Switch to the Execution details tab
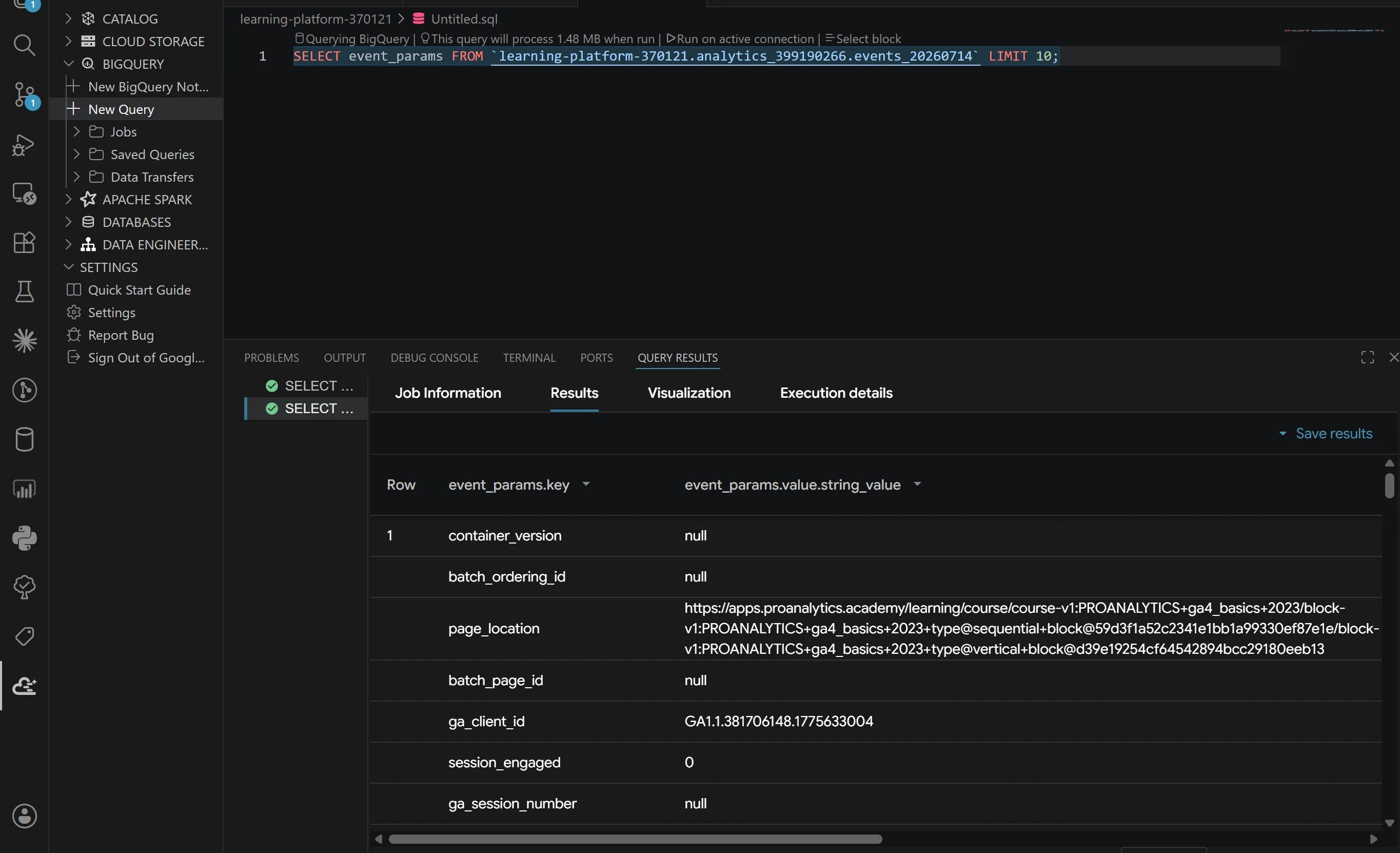The image size is (1400, 853). pos(836,393)
